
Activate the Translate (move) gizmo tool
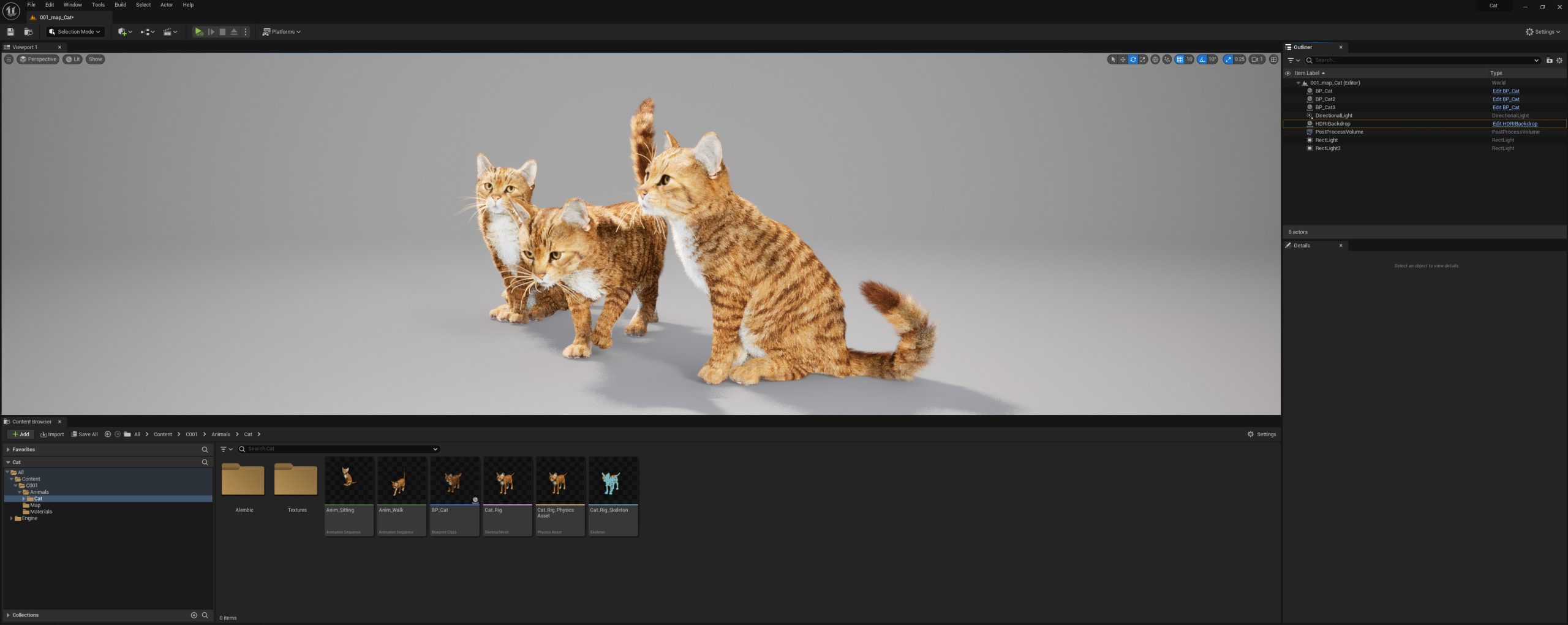click(1123, 59)
